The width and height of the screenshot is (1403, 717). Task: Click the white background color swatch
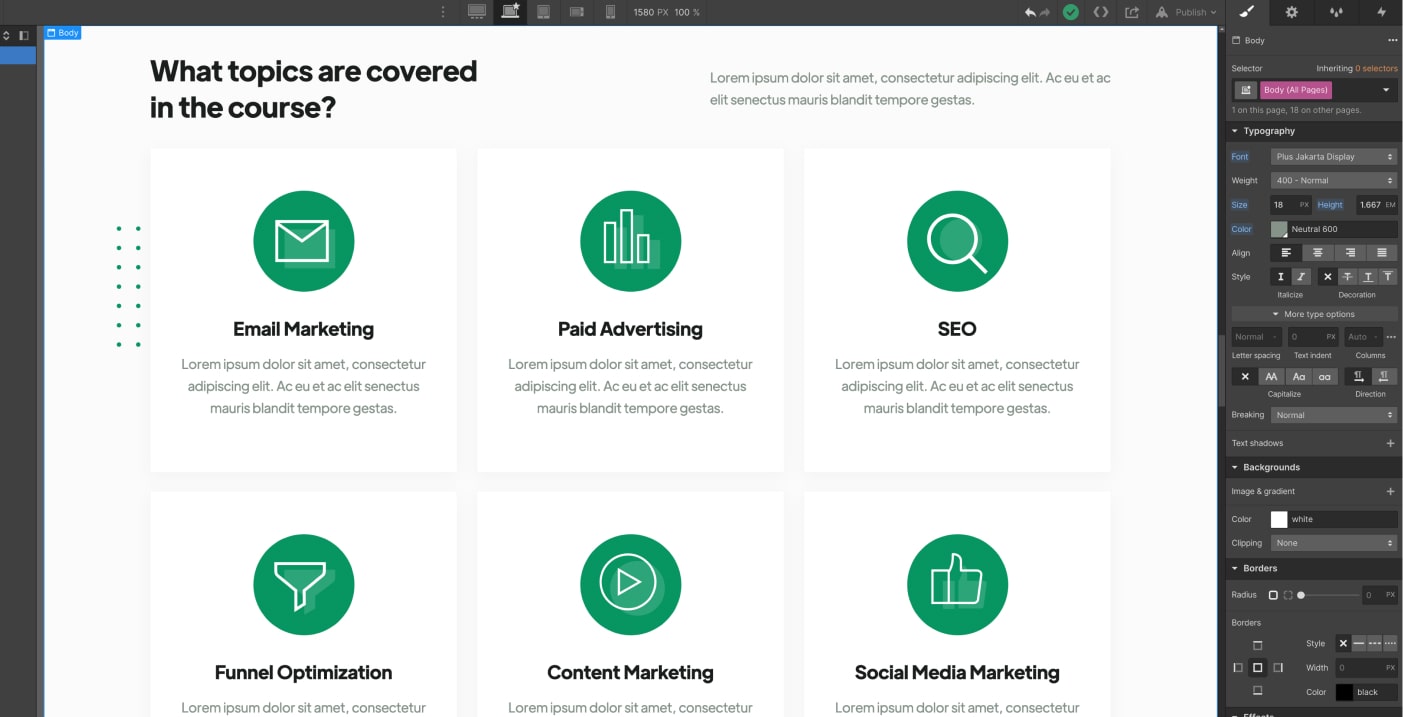(x=1278, y=519)
